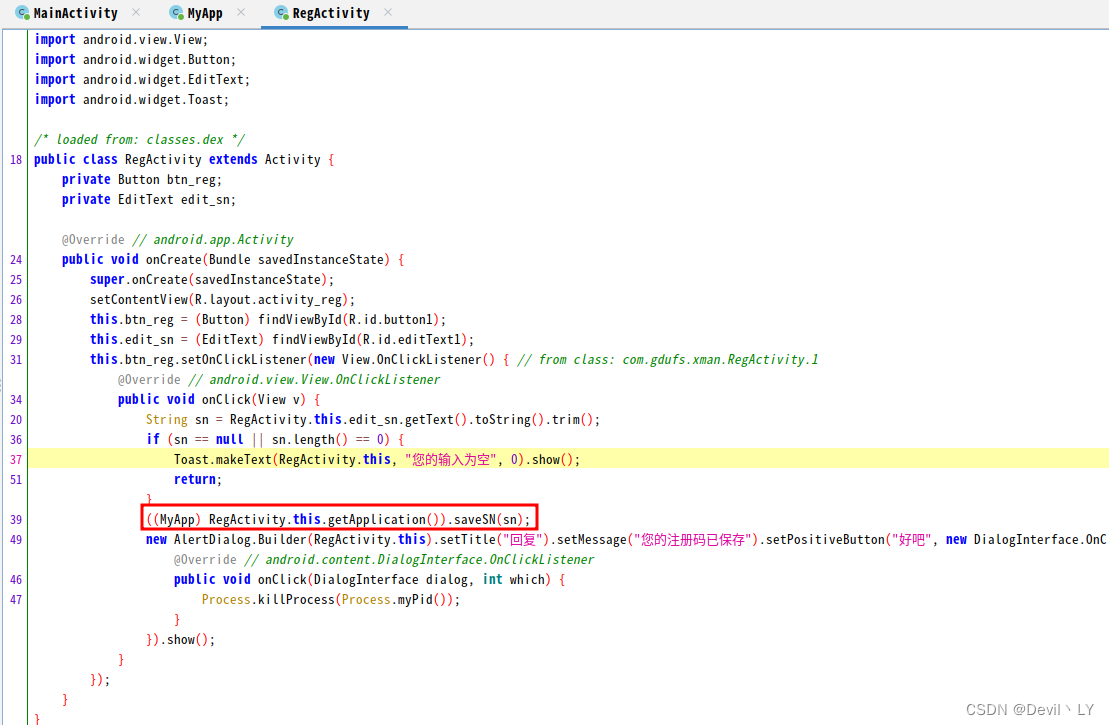Click the 'Bundle savedInstanceState' parameter

296,260
